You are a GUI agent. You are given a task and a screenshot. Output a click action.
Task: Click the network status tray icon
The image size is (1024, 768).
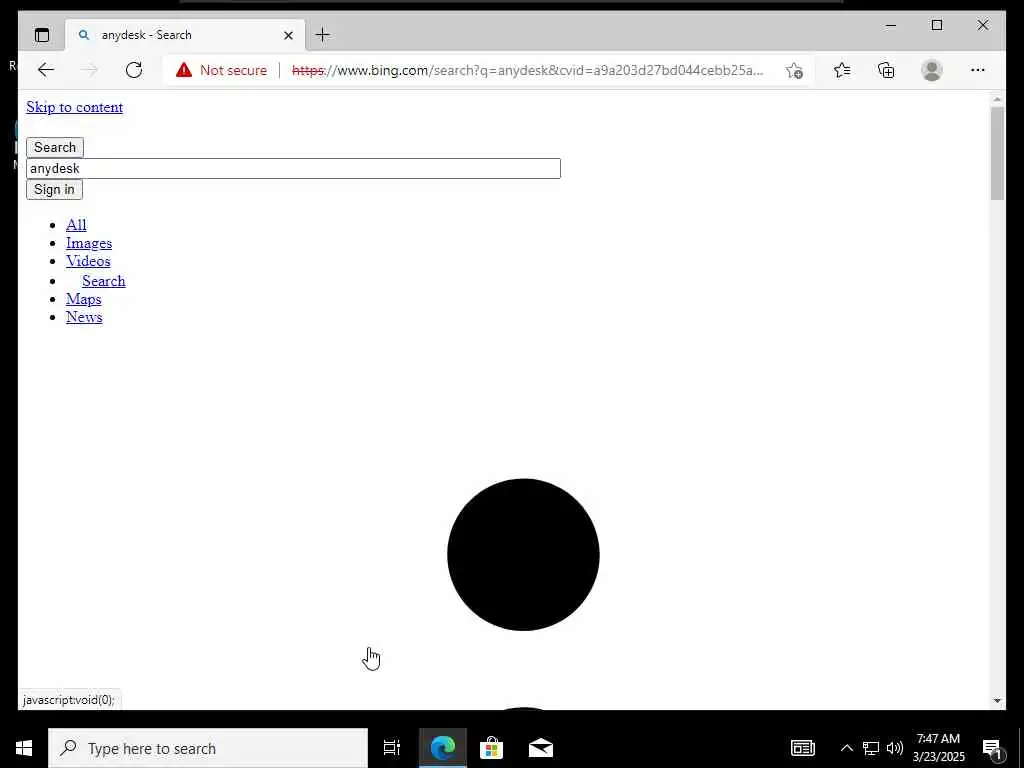pos(871,748)
